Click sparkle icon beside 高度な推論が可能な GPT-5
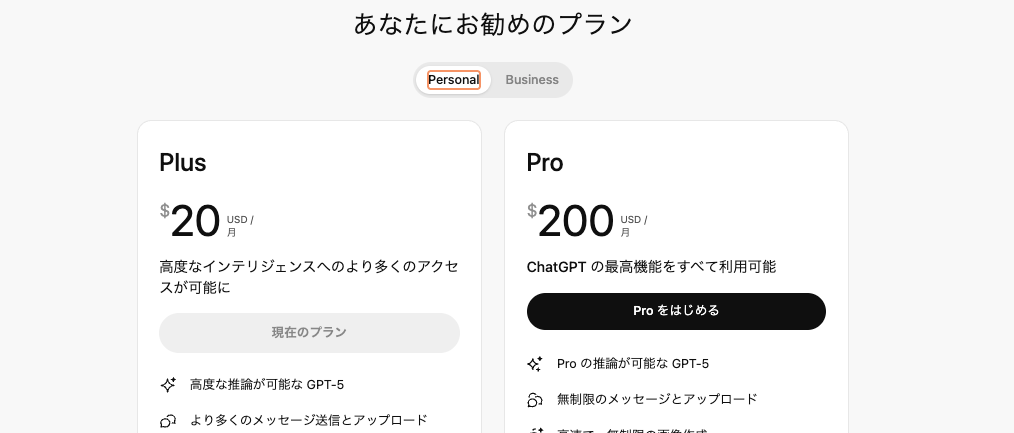The image size is (1014, 433). coord(169,385)
